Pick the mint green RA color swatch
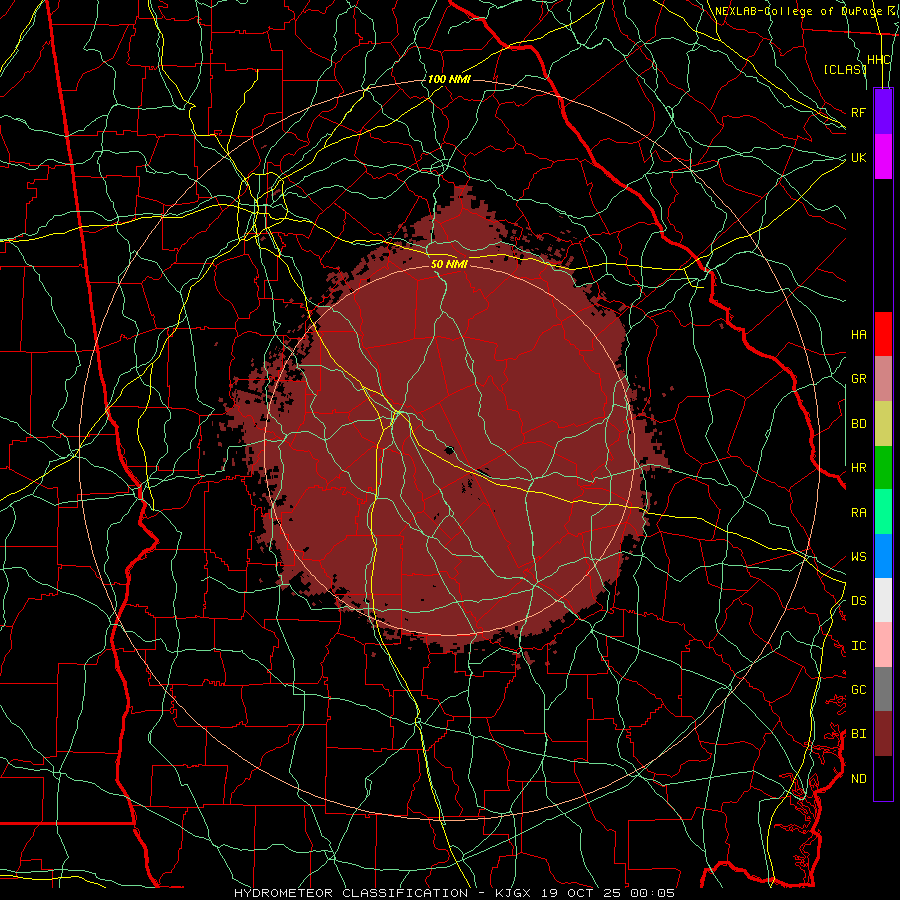900x900 pixels. click(x=883, y=512)
